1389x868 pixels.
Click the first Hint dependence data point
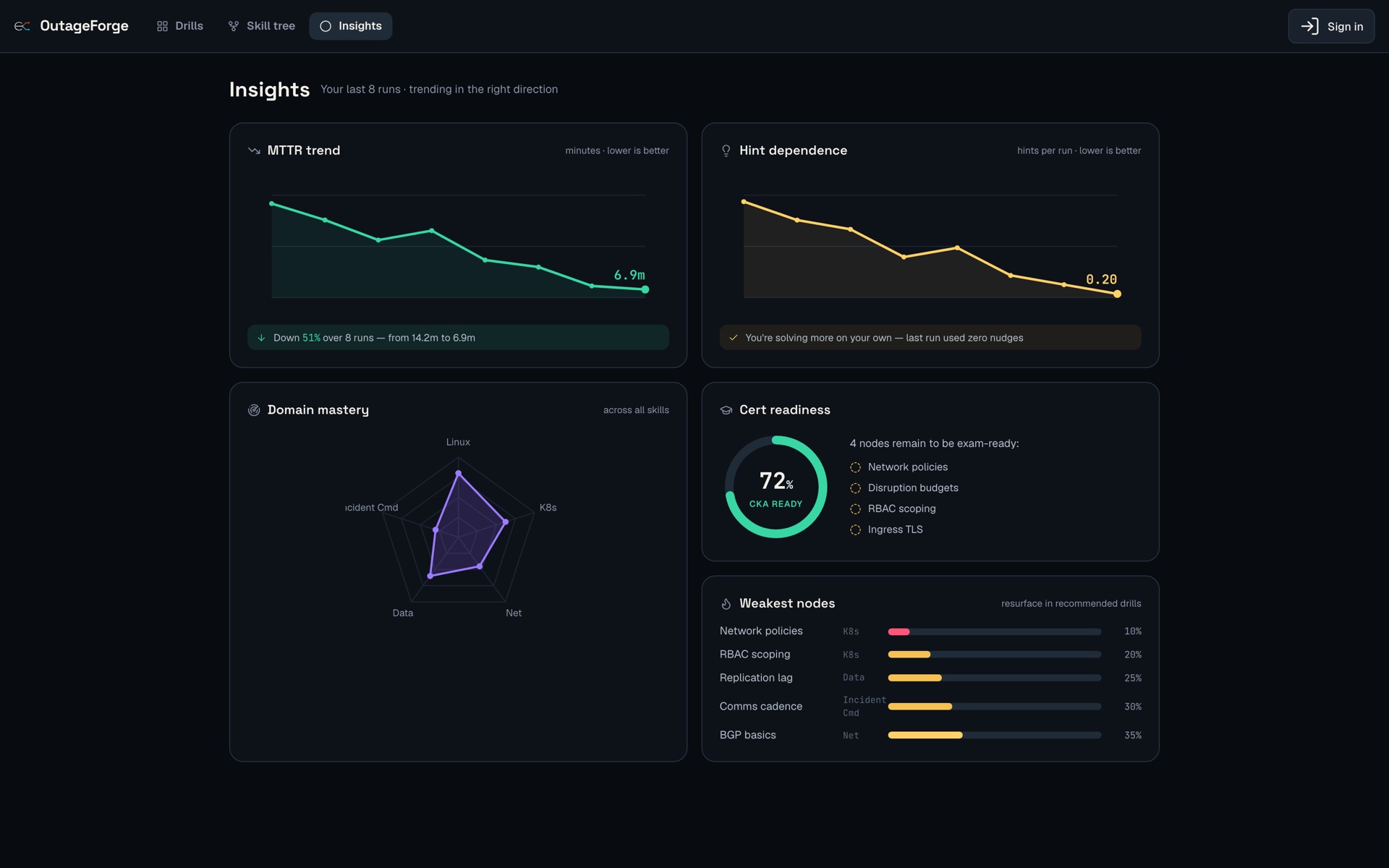744,202
